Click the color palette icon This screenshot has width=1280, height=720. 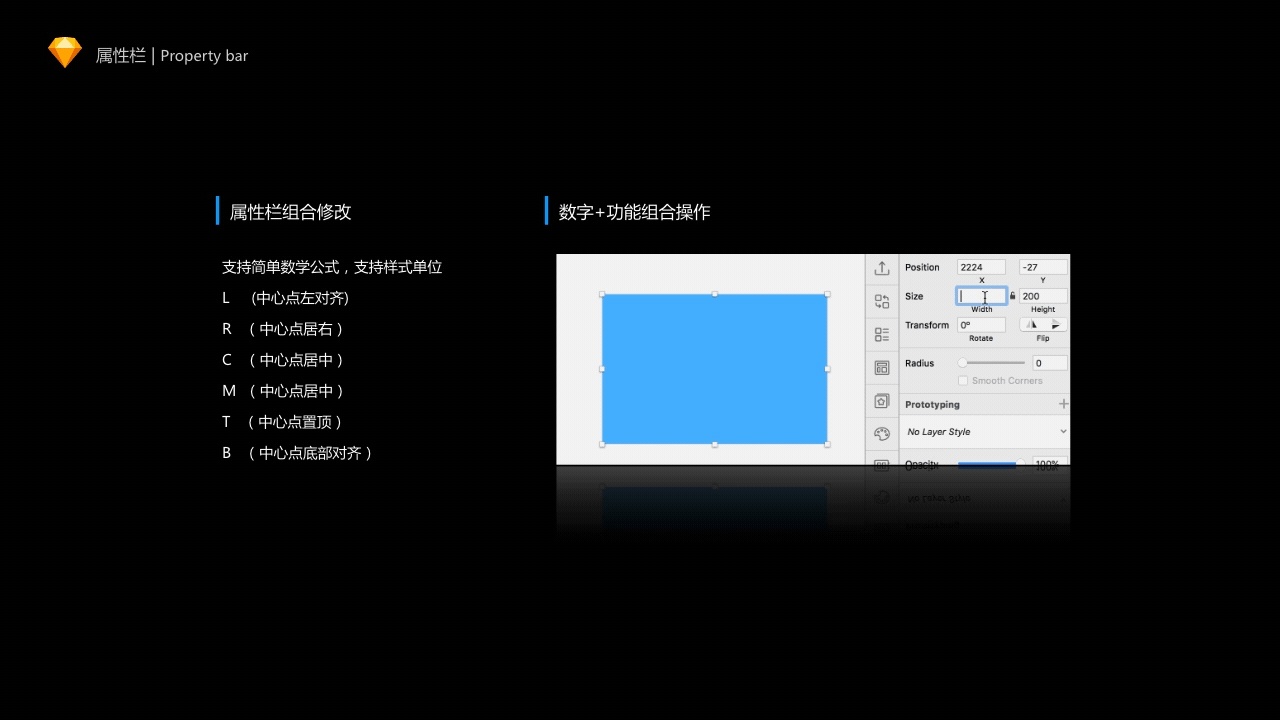coord(882,434)
